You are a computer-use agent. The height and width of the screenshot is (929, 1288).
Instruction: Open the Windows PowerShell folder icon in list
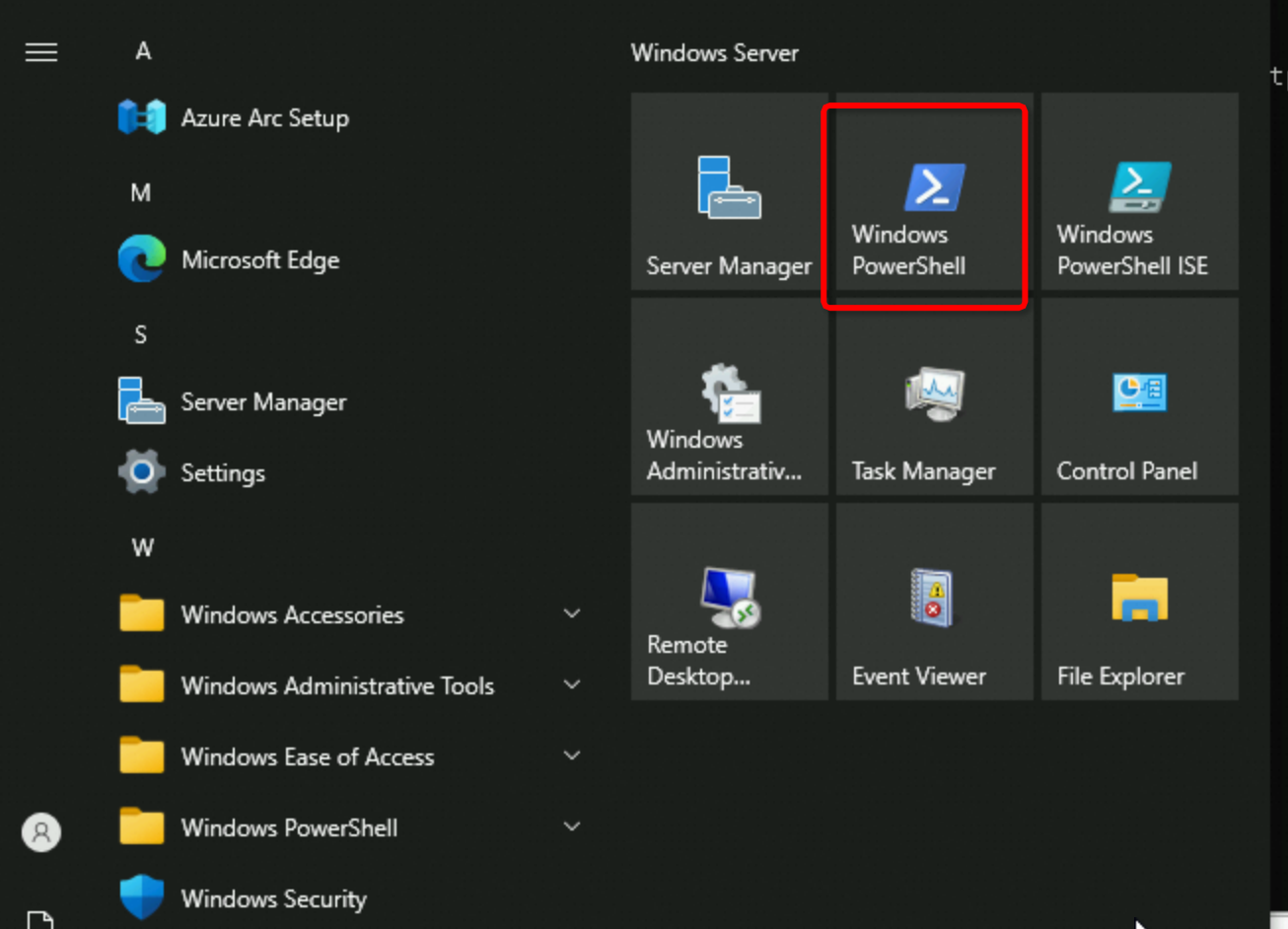141,827
